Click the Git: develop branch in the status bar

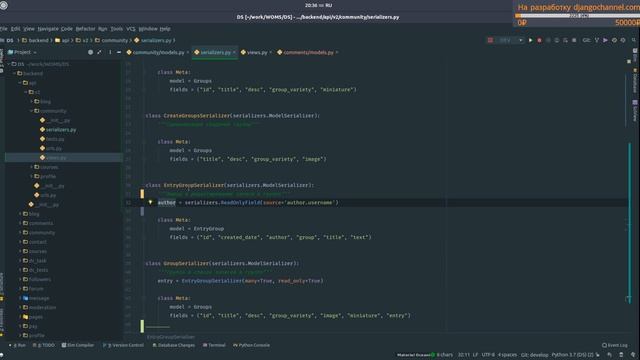(534, 355)
